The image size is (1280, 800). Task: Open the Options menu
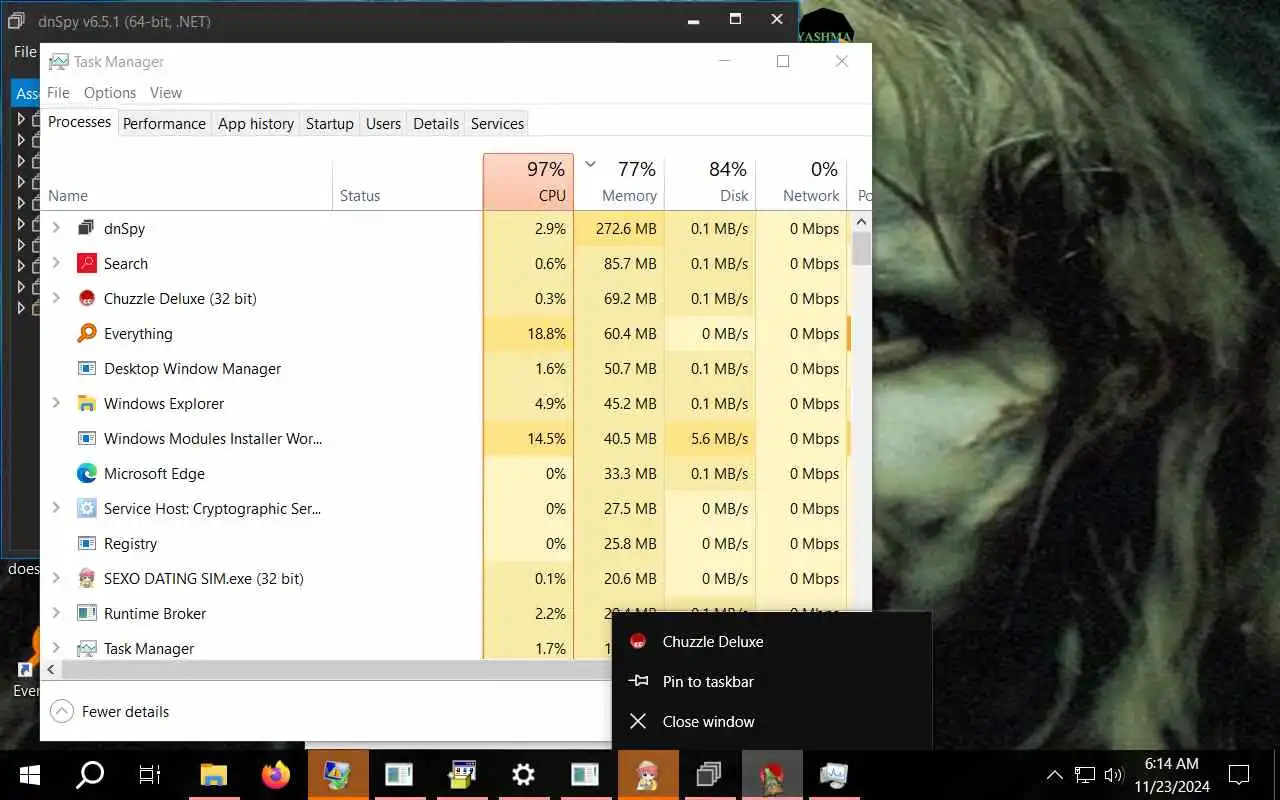110,92
